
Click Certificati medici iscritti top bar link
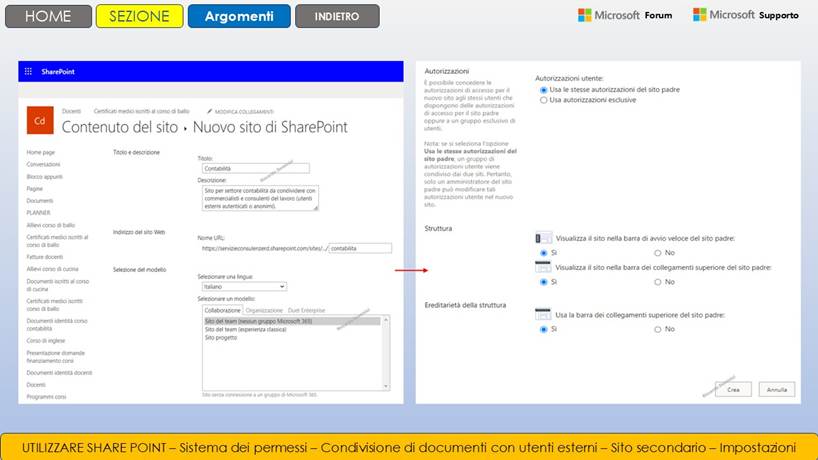141,111
